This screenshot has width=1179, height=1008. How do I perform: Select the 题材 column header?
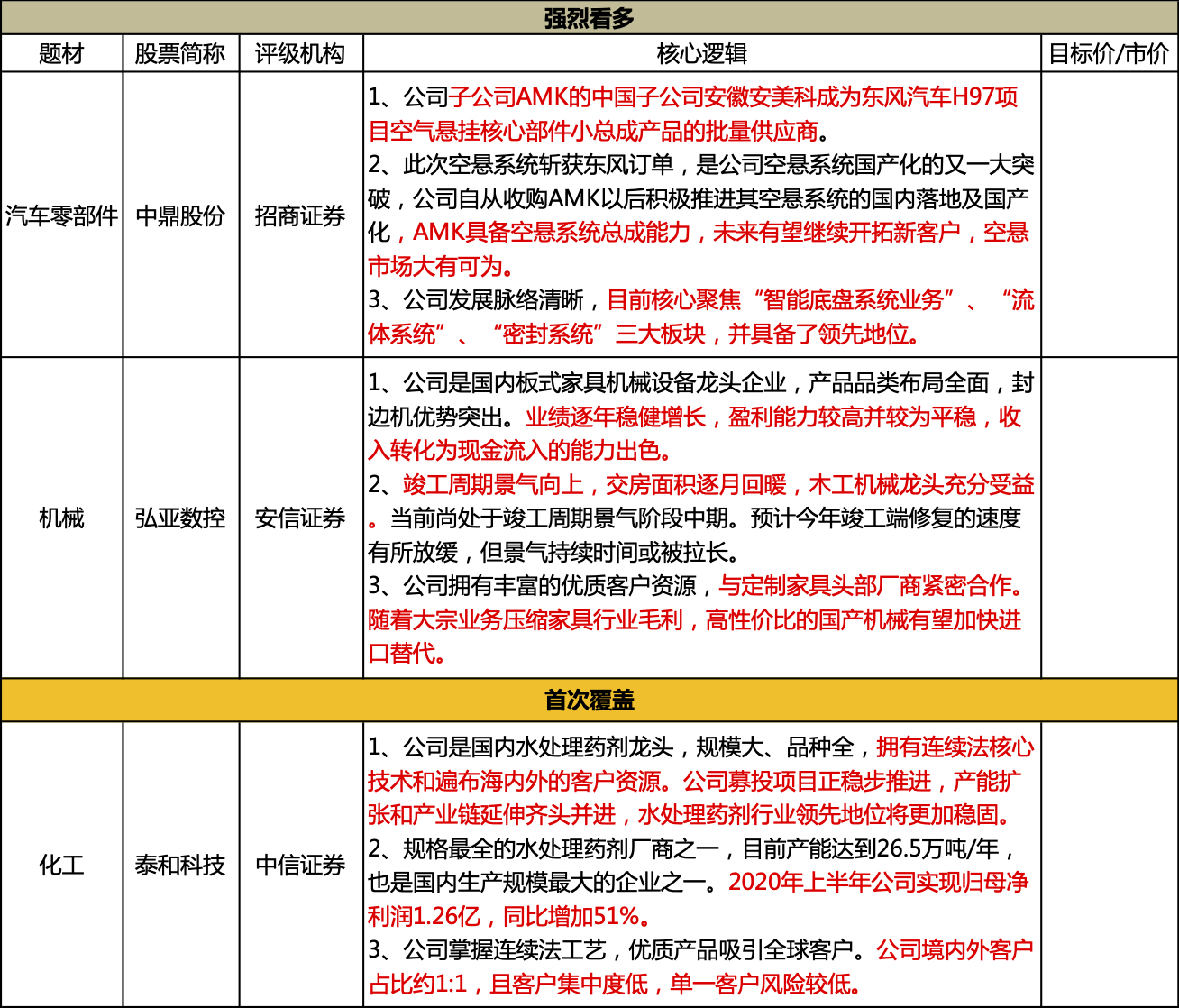62,53
